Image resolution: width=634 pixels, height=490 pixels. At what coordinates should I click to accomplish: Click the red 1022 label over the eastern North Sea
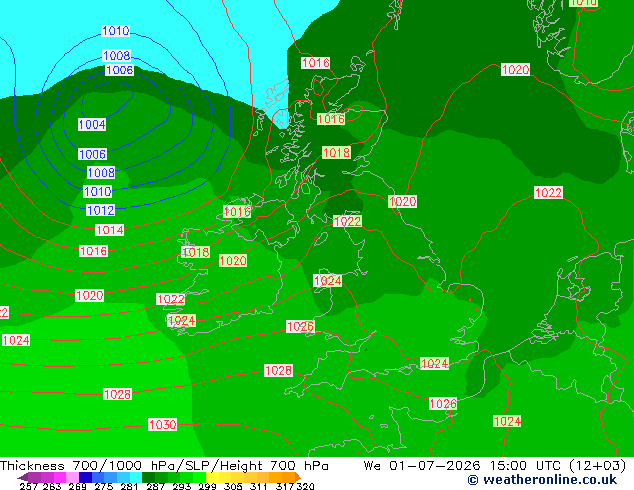pos(548,192)
